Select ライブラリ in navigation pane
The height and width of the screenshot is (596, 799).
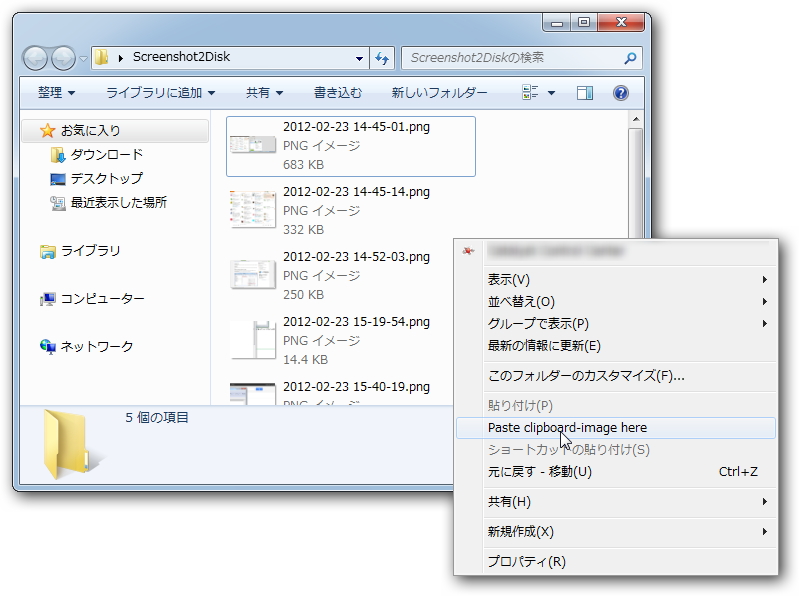click(90, 251)
